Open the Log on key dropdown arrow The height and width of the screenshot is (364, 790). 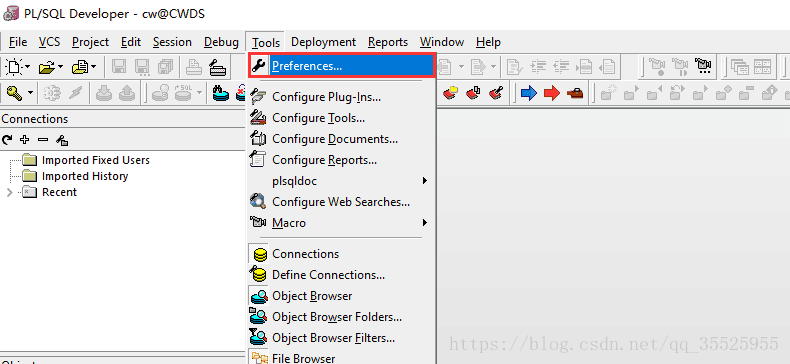tap(30, 93)
